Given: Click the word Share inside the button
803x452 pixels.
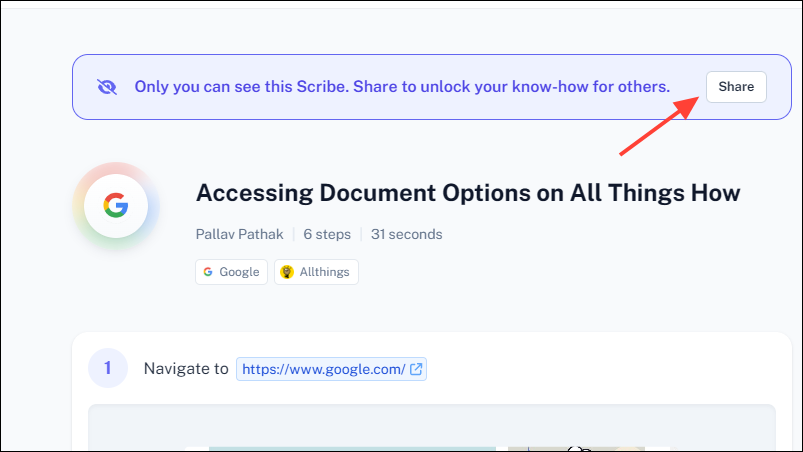Looking at the screenshot, I should coord(736,87).
